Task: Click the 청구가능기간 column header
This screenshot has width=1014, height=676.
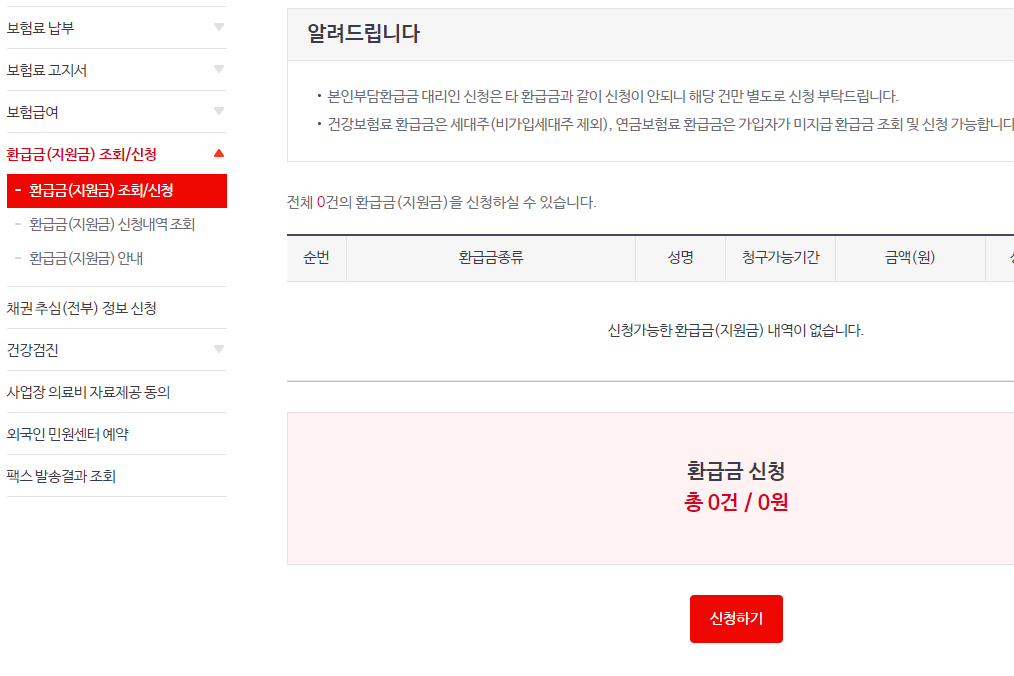Action: coord(781,258)
